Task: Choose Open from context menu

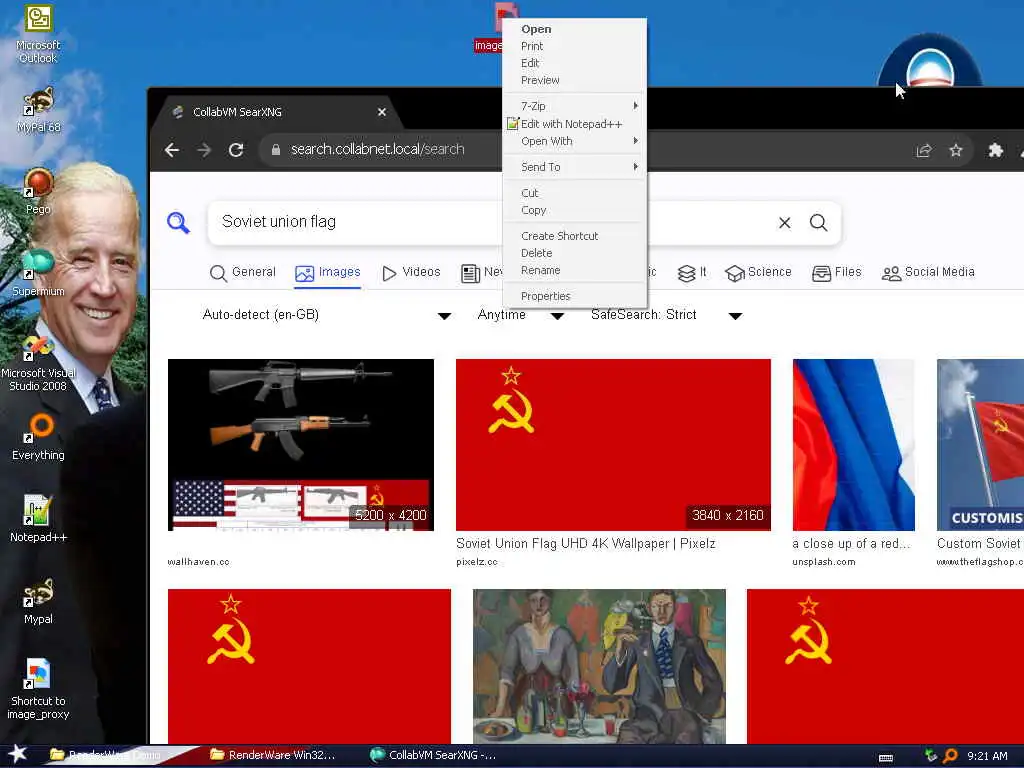Action: (575, 29)
